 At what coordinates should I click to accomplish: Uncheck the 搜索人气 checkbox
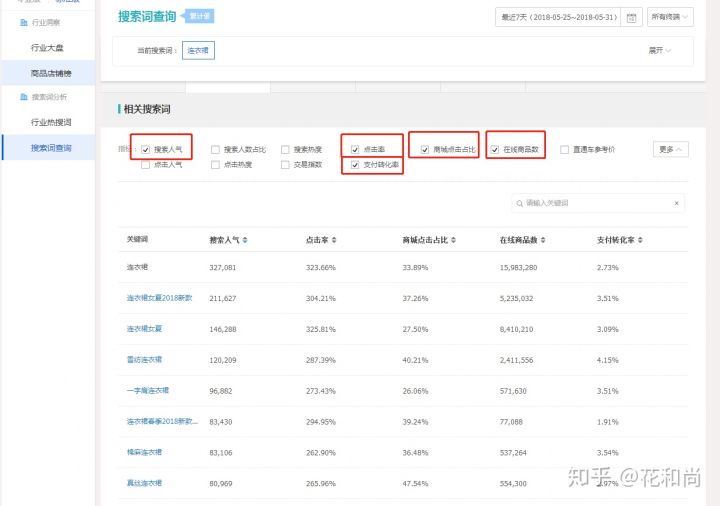coord(147,149)
